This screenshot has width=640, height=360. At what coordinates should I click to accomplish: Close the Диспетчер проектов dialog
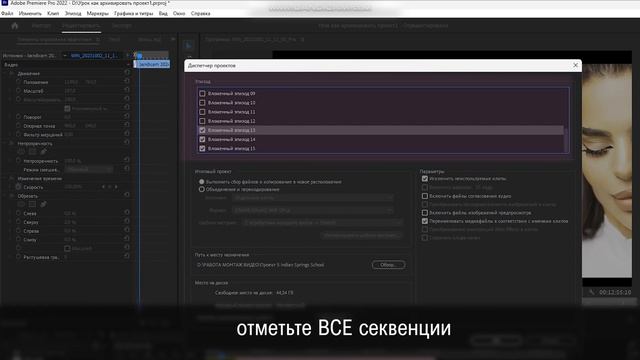point(576,65)
